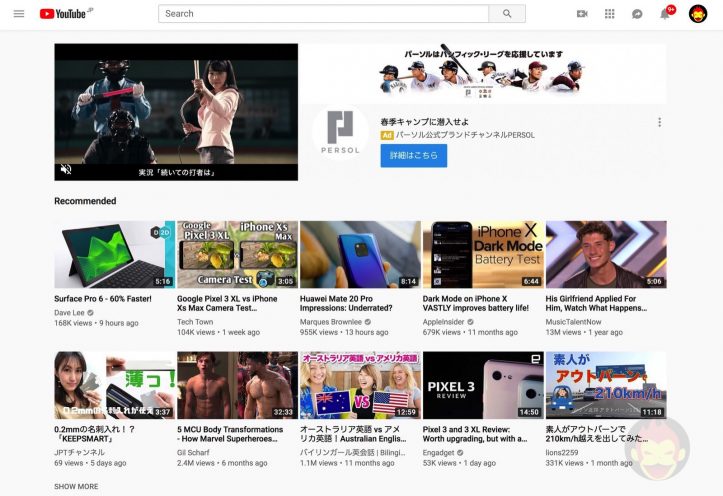Screen dimensions: 723x496
Task: Open the パーソル公式ブランドチャンネルPERSOL channel link
Action: (x=465, y=135)
